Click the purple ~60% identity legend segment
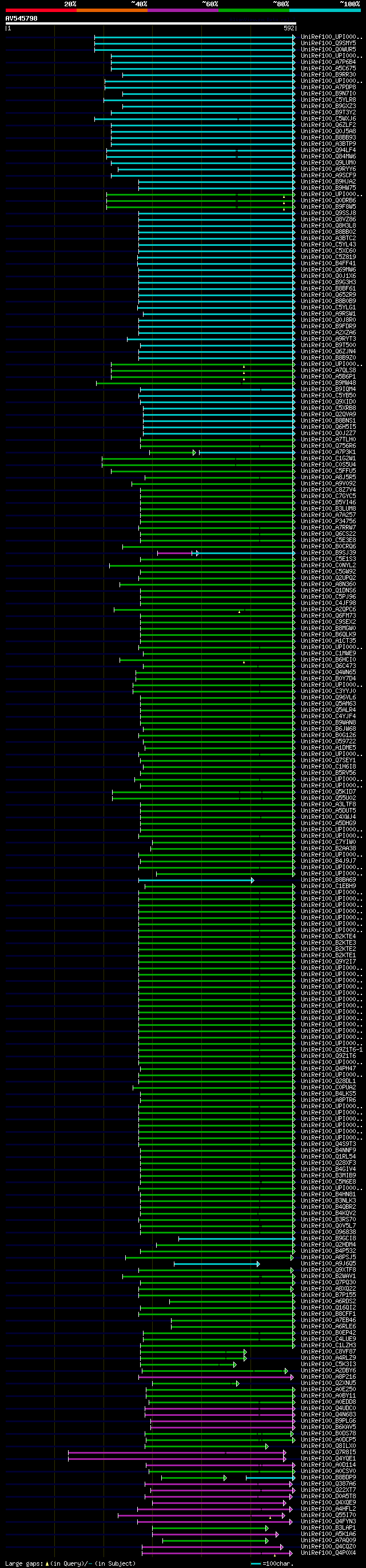Viewport: 366px width, 1568px height. pos(182,10)
